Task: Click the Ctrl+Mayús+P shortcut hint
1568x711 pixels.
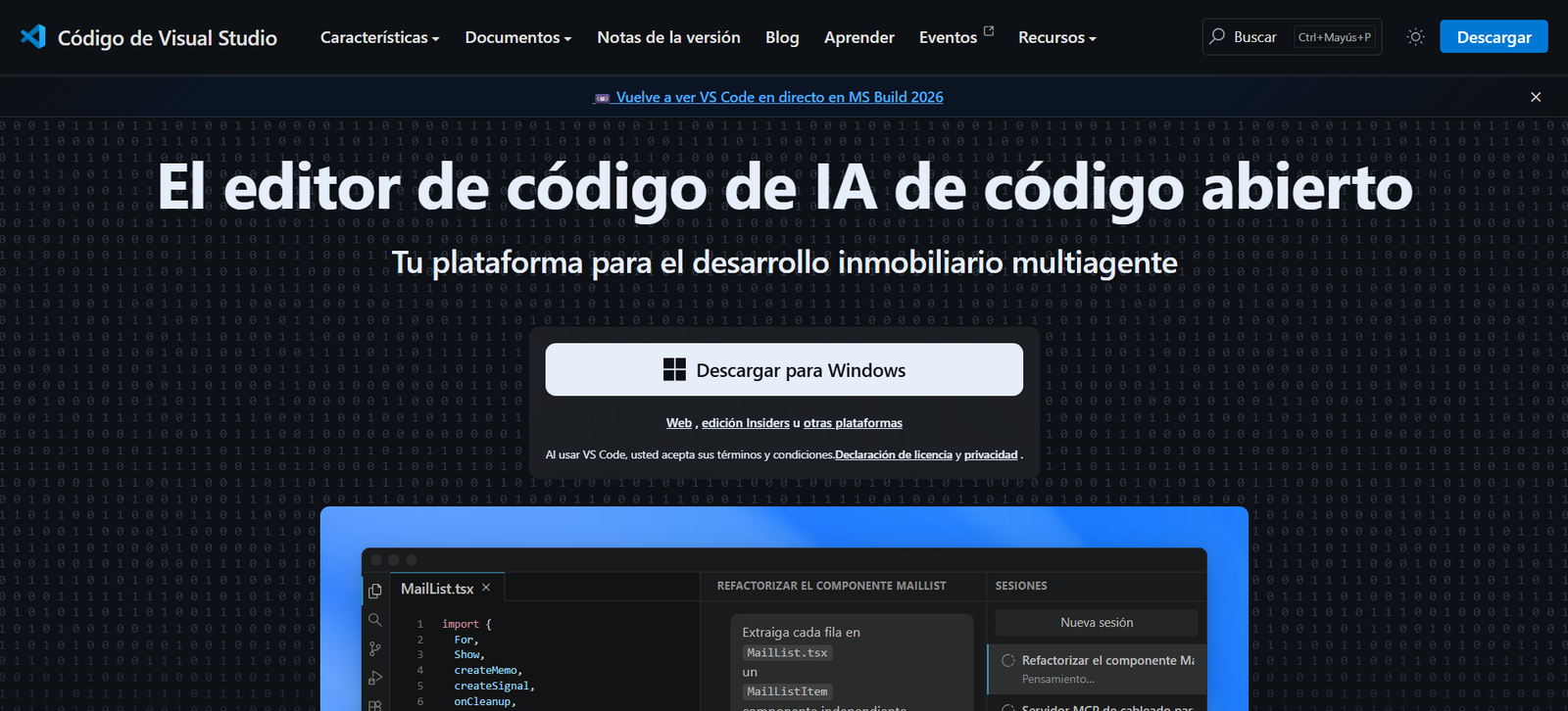Action: coord(1335,37)
